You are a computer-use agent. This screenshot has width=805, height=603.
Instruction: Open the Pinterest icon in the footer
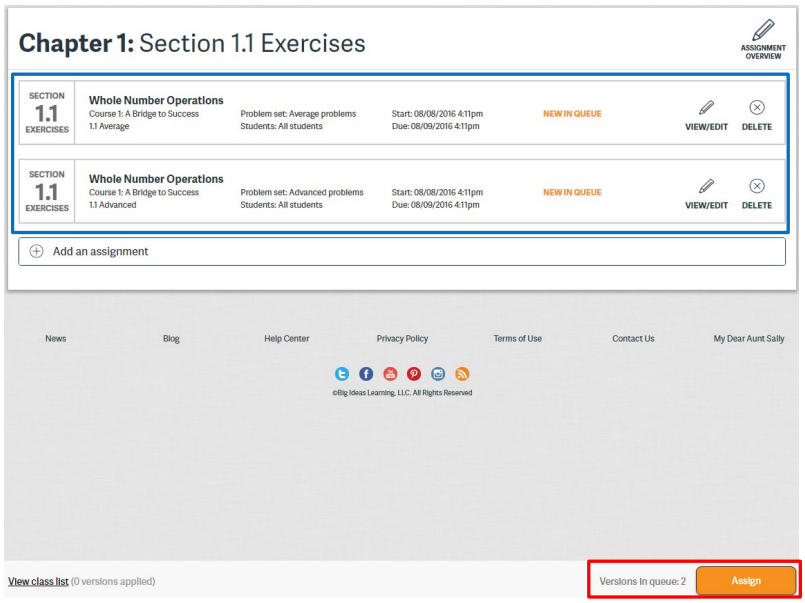tap(414, 374)
